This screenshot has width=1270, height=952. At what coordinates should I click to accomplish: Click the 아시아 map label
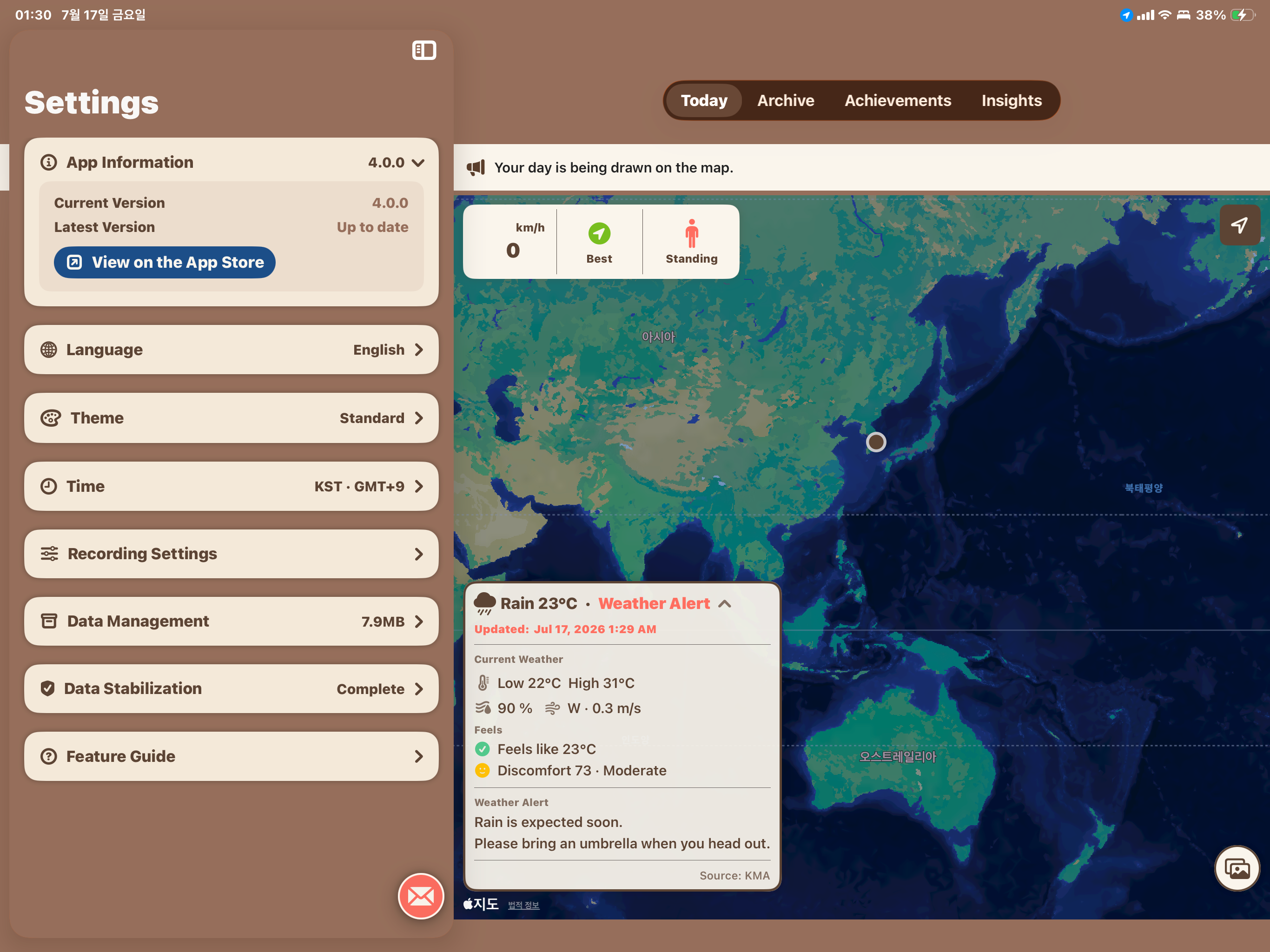click(658, 337)
